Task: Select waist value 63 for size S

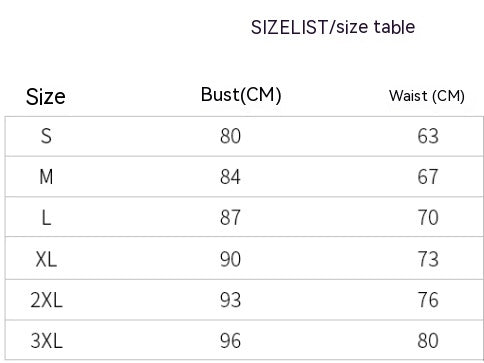Action: [428, 136]
